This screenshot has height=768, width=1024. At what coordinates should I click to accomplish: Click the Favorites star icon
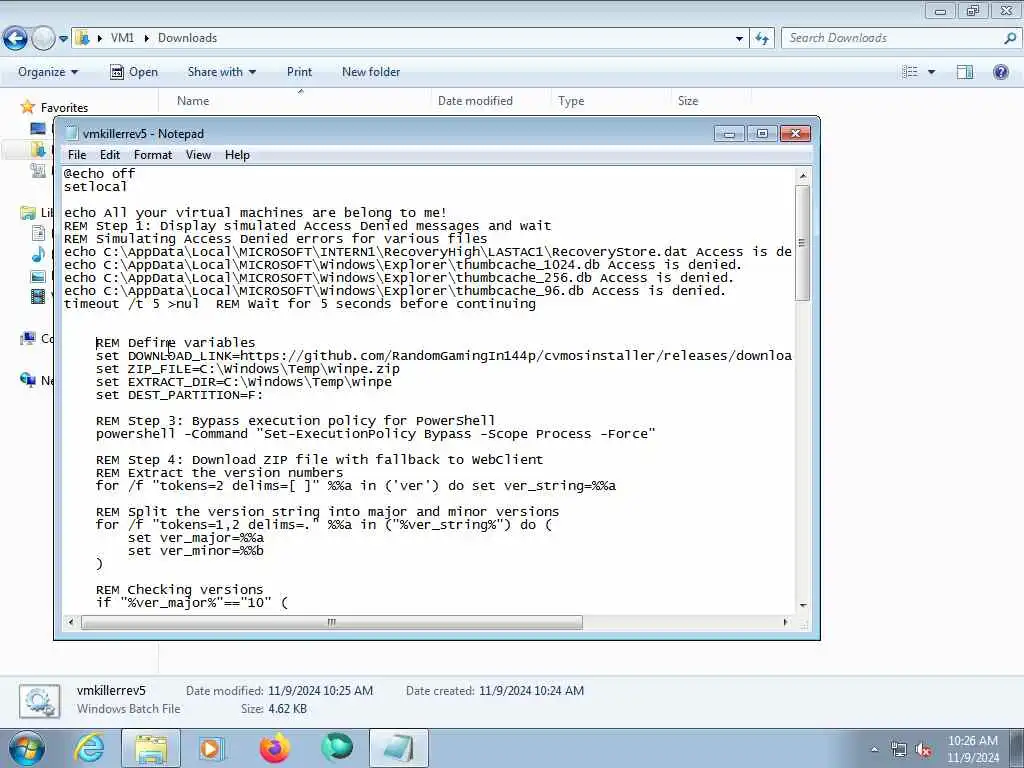(27, 106)
